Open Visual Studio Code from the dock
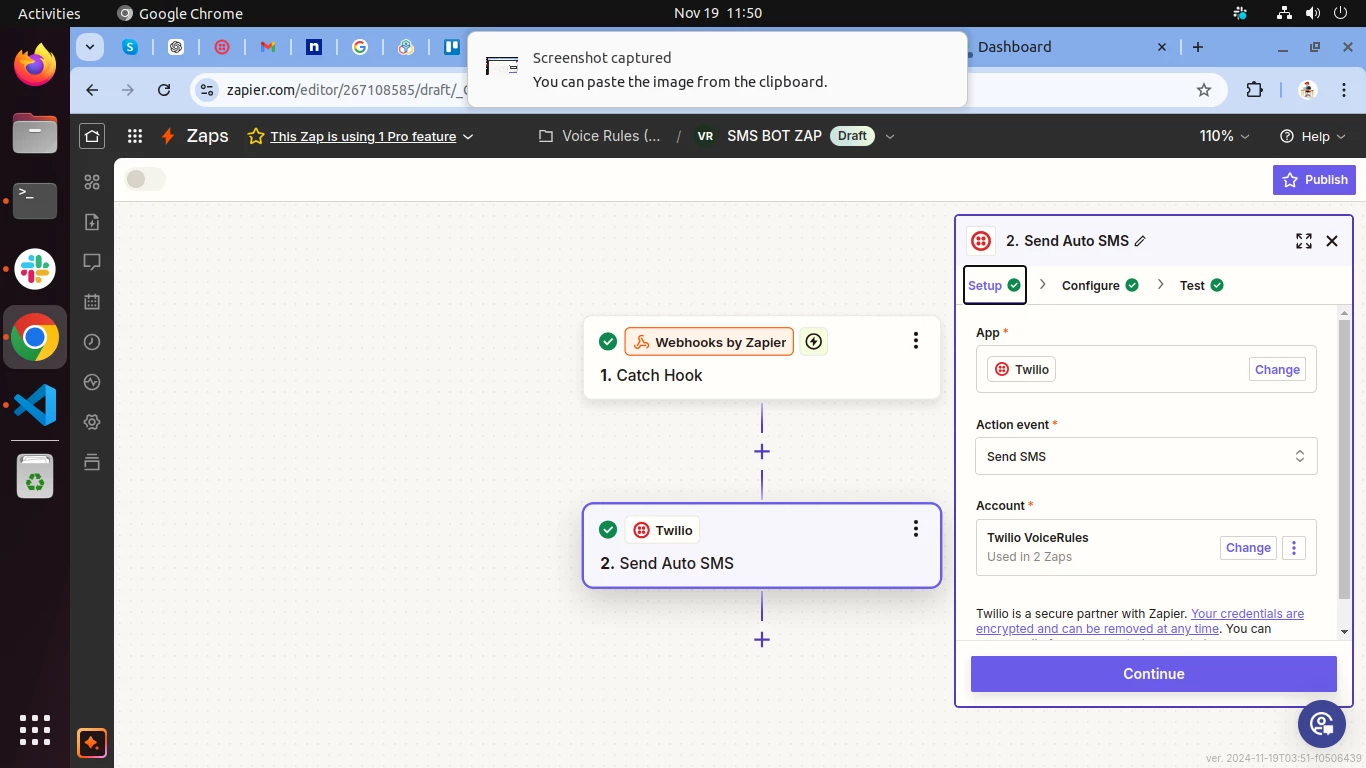Viewport: 1366px width, 768px height. pyautogui.click(x=35, y=405)
